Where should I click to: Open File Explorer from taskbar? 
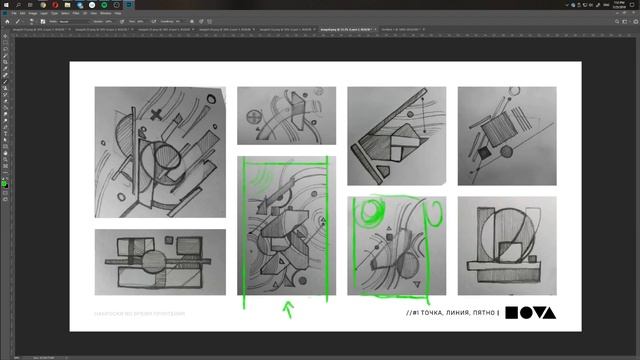tap(67, 5)
